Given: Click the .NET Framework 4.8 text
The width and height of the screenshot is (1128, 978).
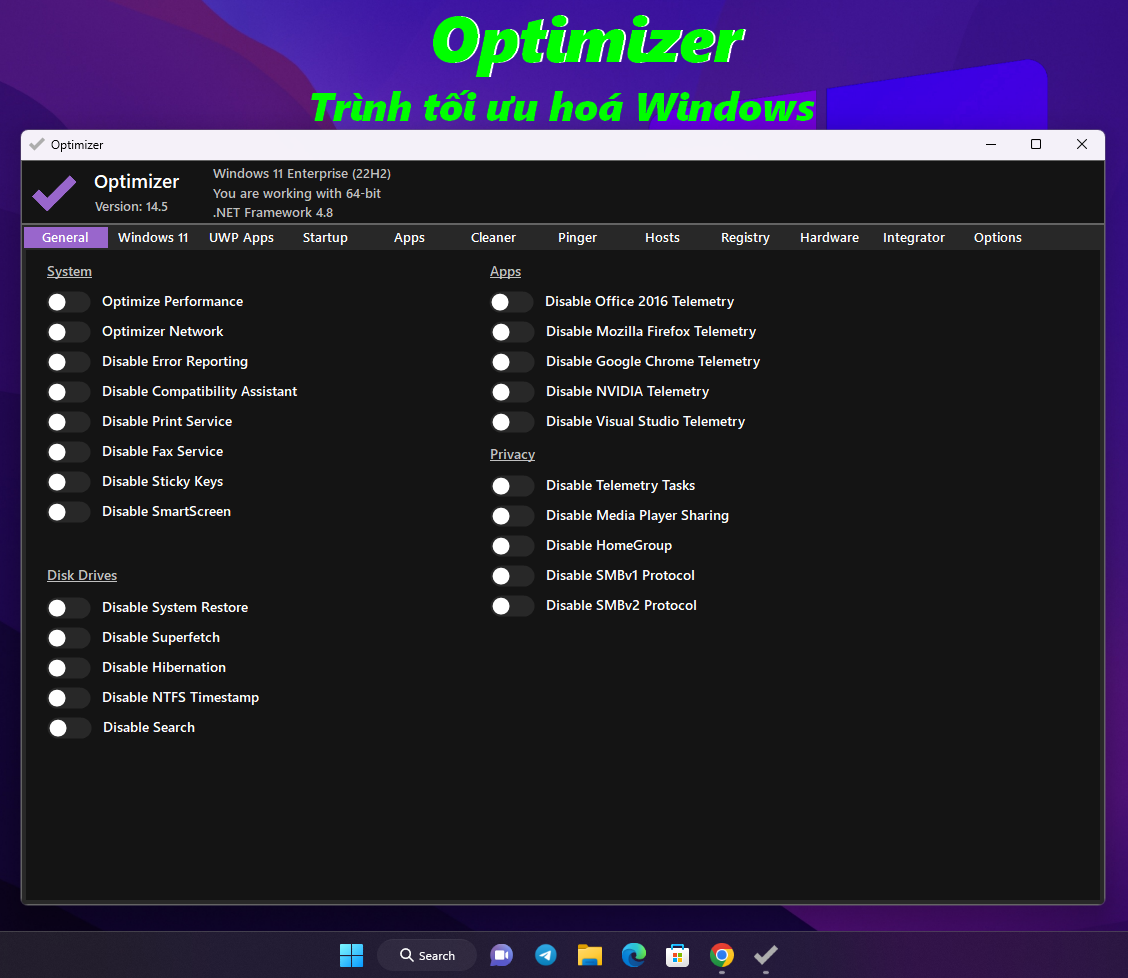Looking at the screenshot, I should coord(273,212).
